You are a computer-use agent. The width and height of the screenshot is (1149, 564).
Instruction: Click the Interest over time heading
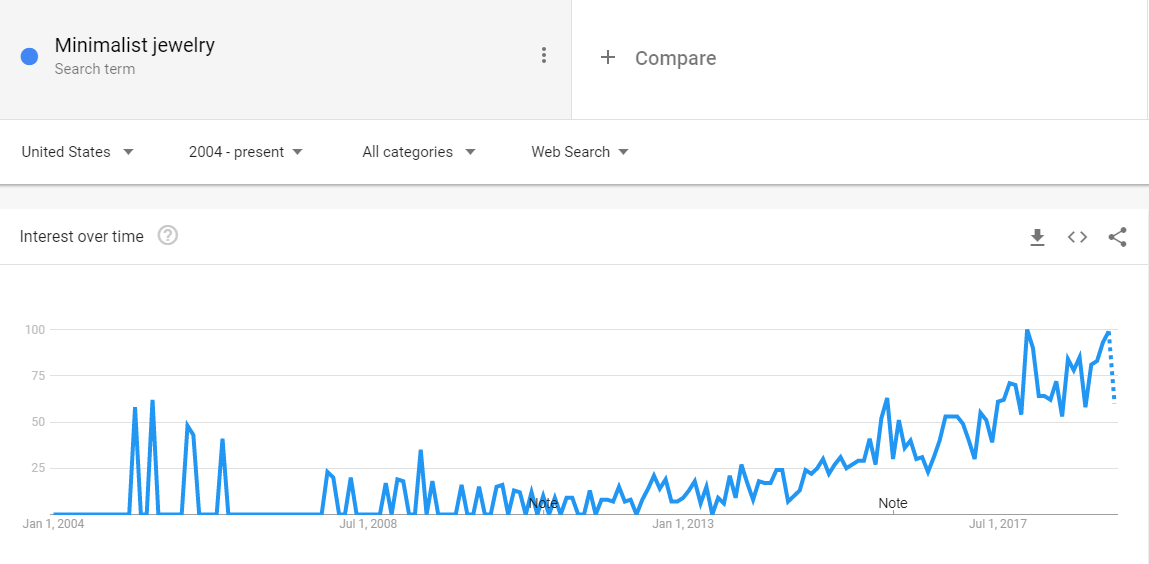tap(81, 237)
